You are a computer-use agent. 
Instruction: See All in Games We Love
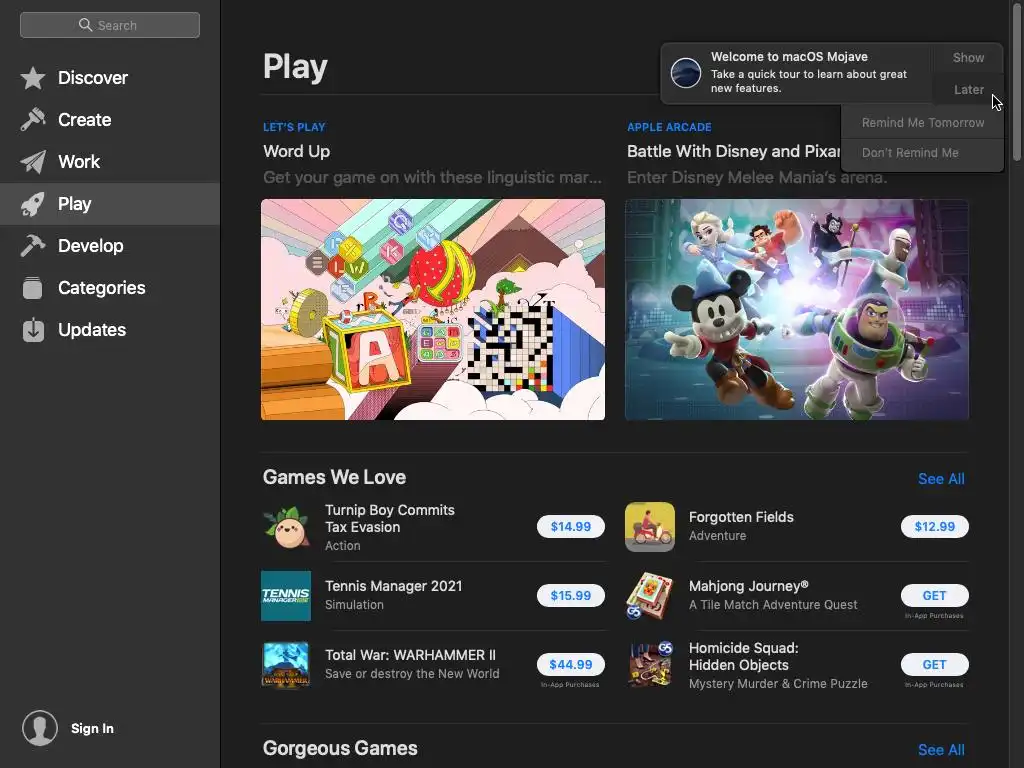point(941,479)
